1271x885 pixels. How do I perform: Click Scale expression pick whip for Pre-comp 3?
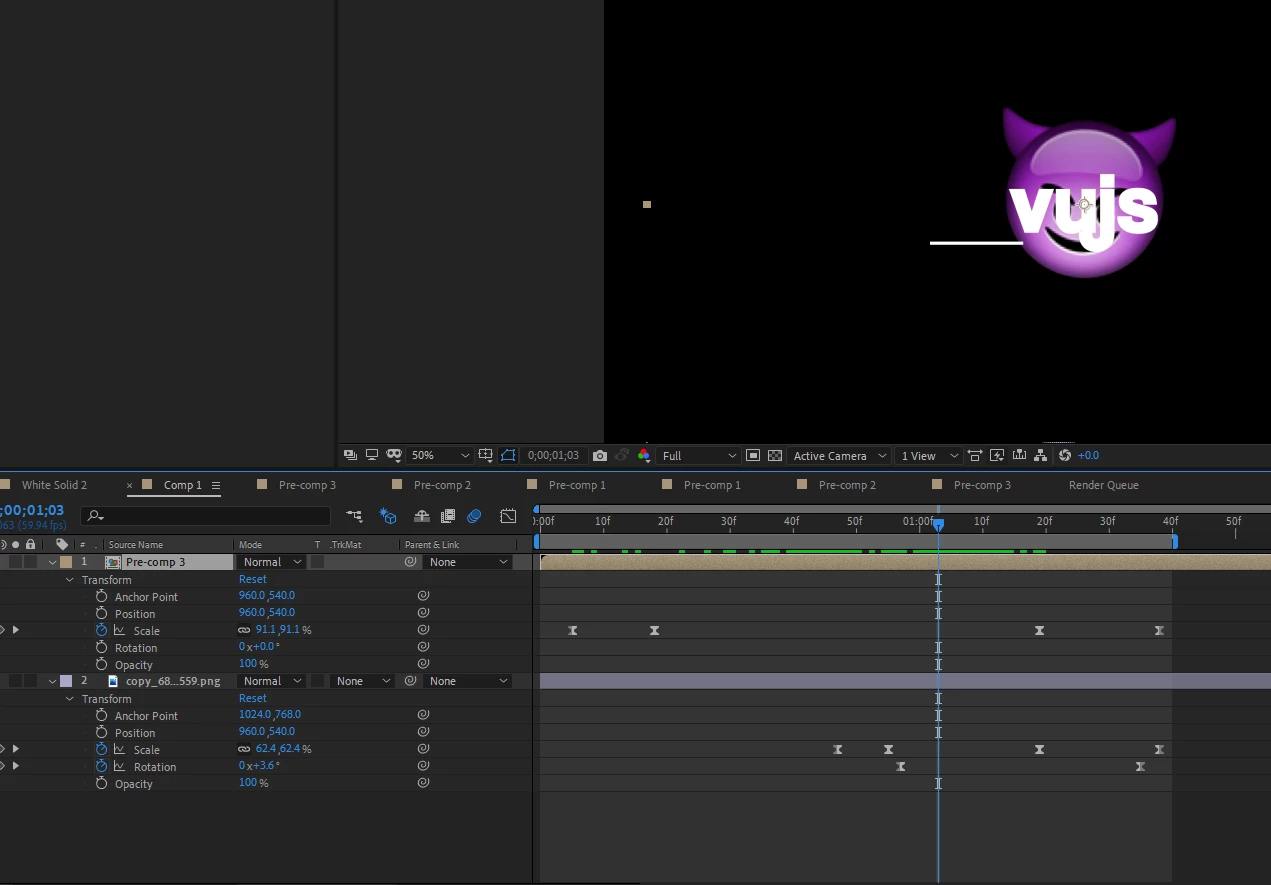[423, 630]
